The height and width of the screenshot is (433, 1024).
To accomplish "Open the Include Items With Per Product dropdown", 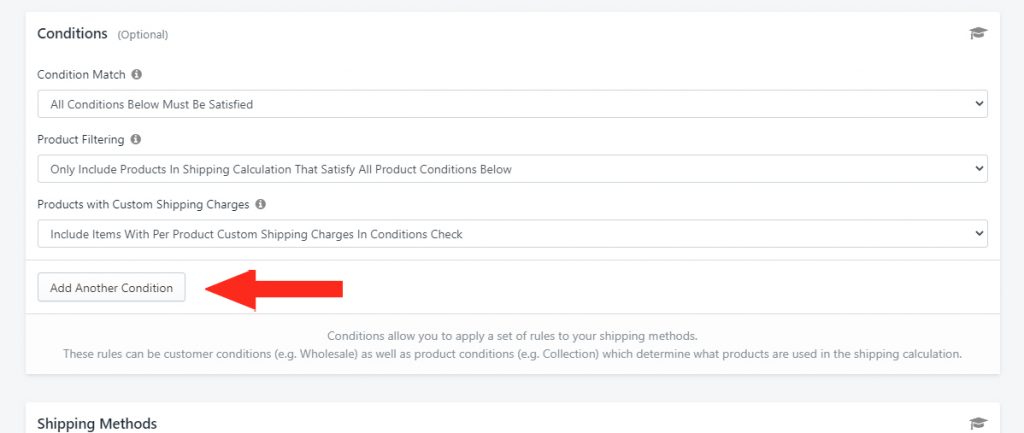I will coord(513,233).
